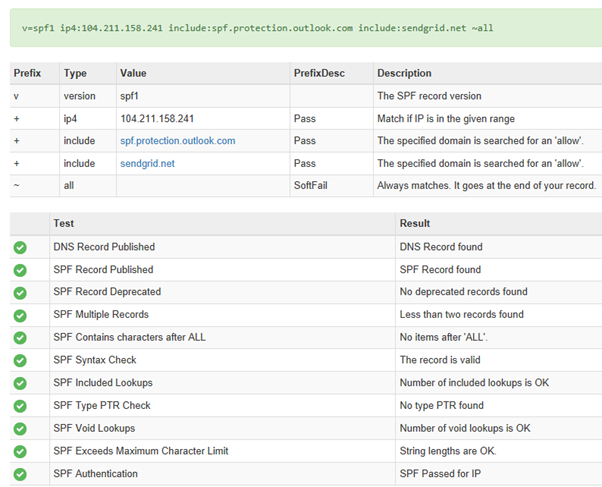Click the green check icon for SPF Syntax Check
Screen dimensions: 602x487
click(x=20, y=361)
